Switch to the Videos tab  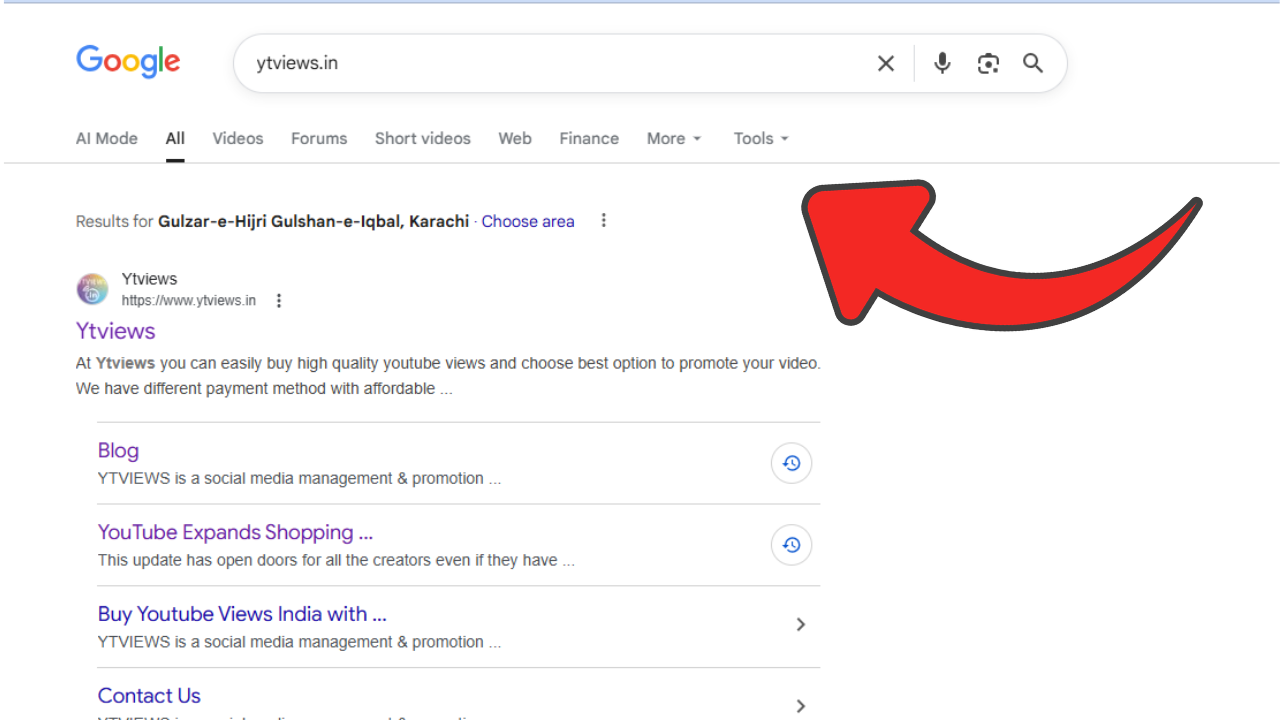[x=237, y=139]
